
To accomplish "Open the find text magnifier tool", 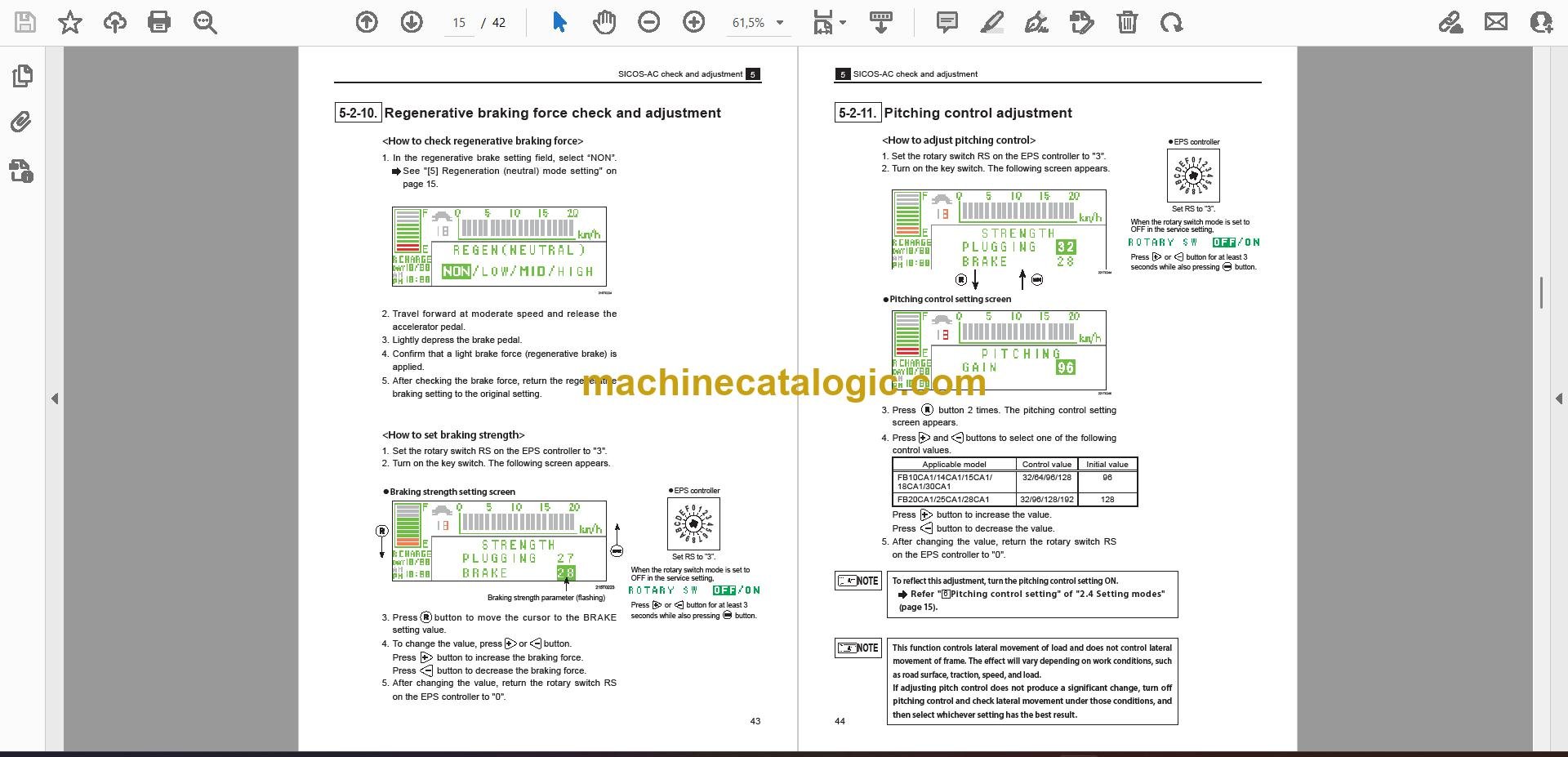I will pyautogui.click(x=205, y=22).
